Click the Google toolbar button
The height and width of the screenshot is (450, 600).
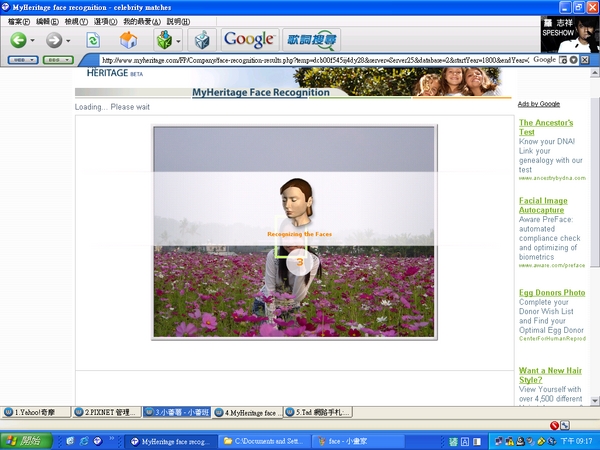(250, 40)
